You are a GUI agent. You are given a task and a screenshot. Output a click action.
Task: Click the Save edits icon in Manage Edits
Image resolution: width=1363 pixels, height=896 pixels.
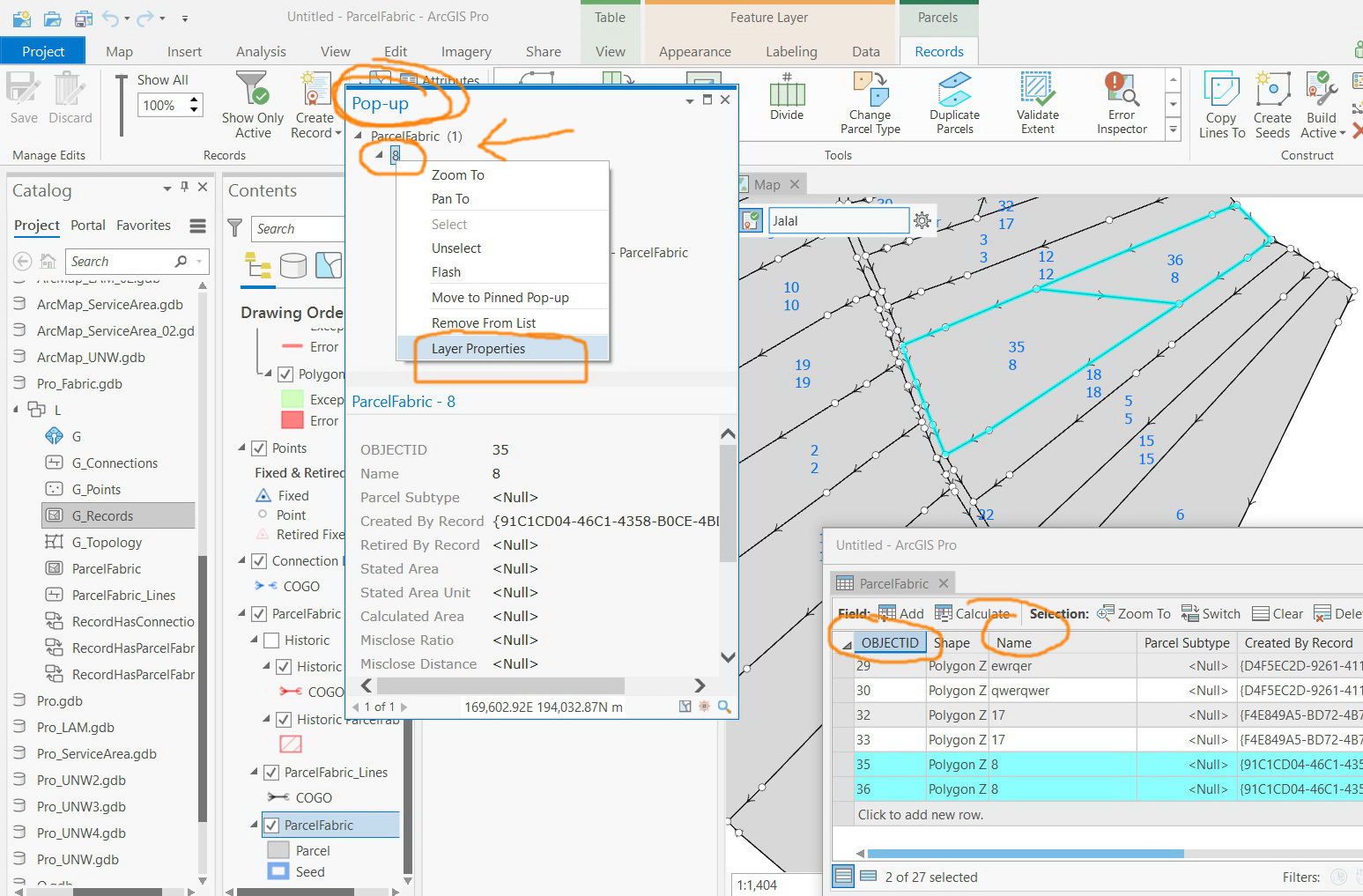coord(23,89)
